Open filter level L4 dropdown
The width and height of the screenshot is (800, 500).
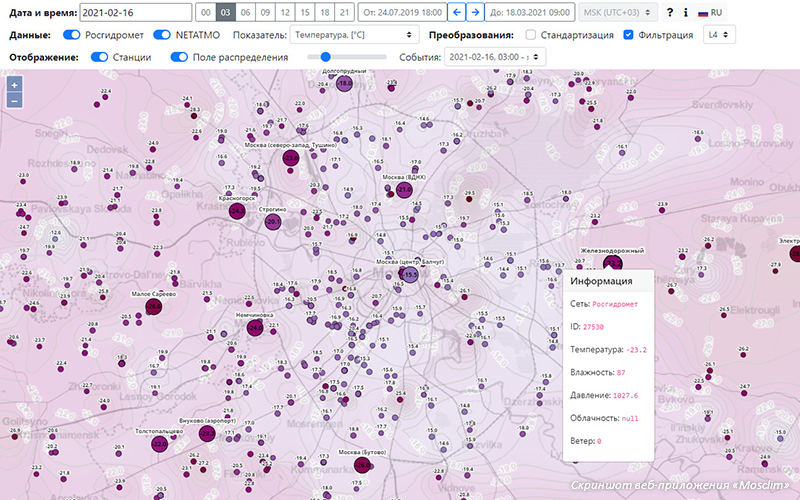click(719, 35)
